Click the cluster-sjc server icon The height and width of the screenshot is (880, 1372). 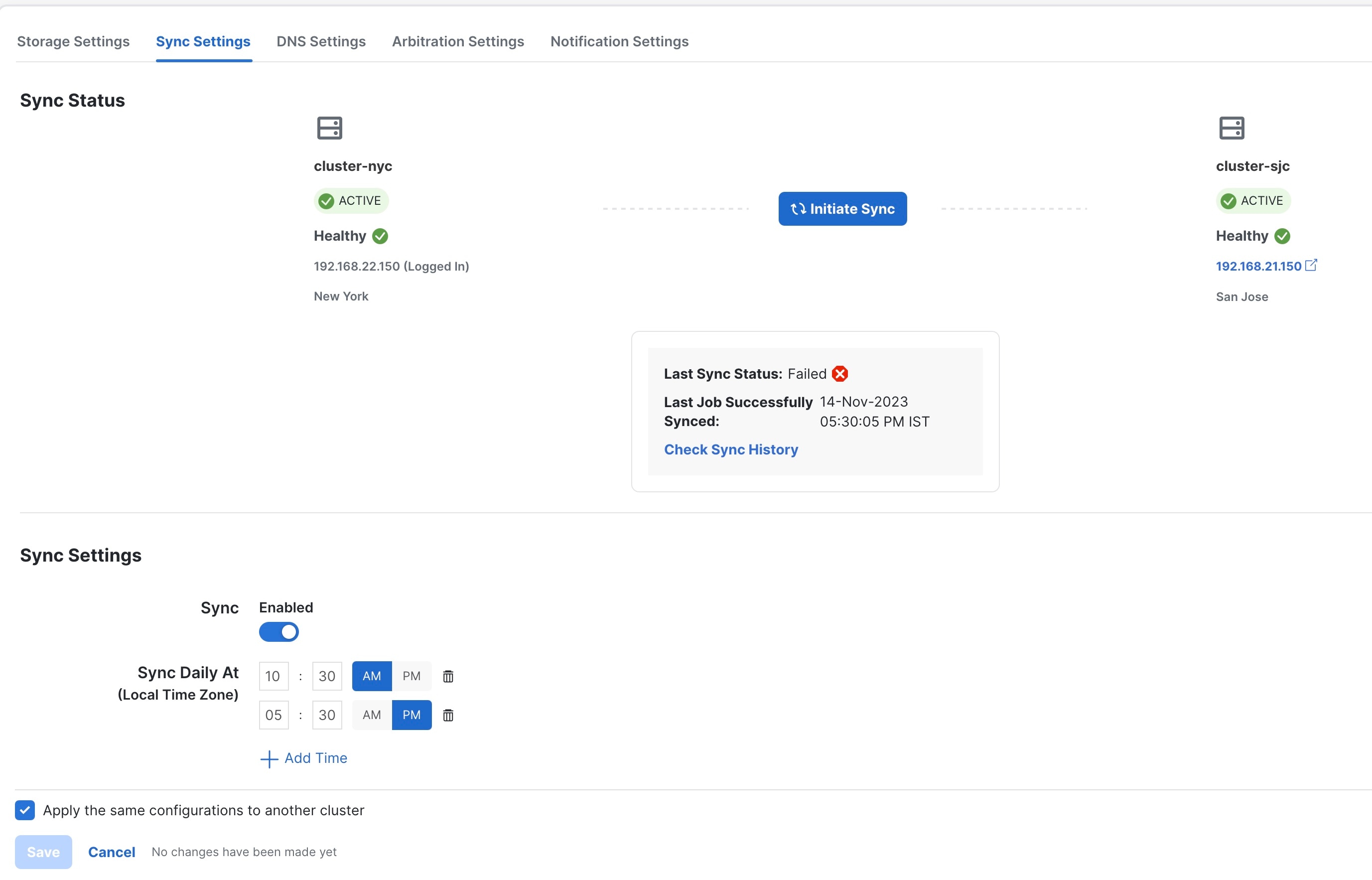(x=1232, y=128)
